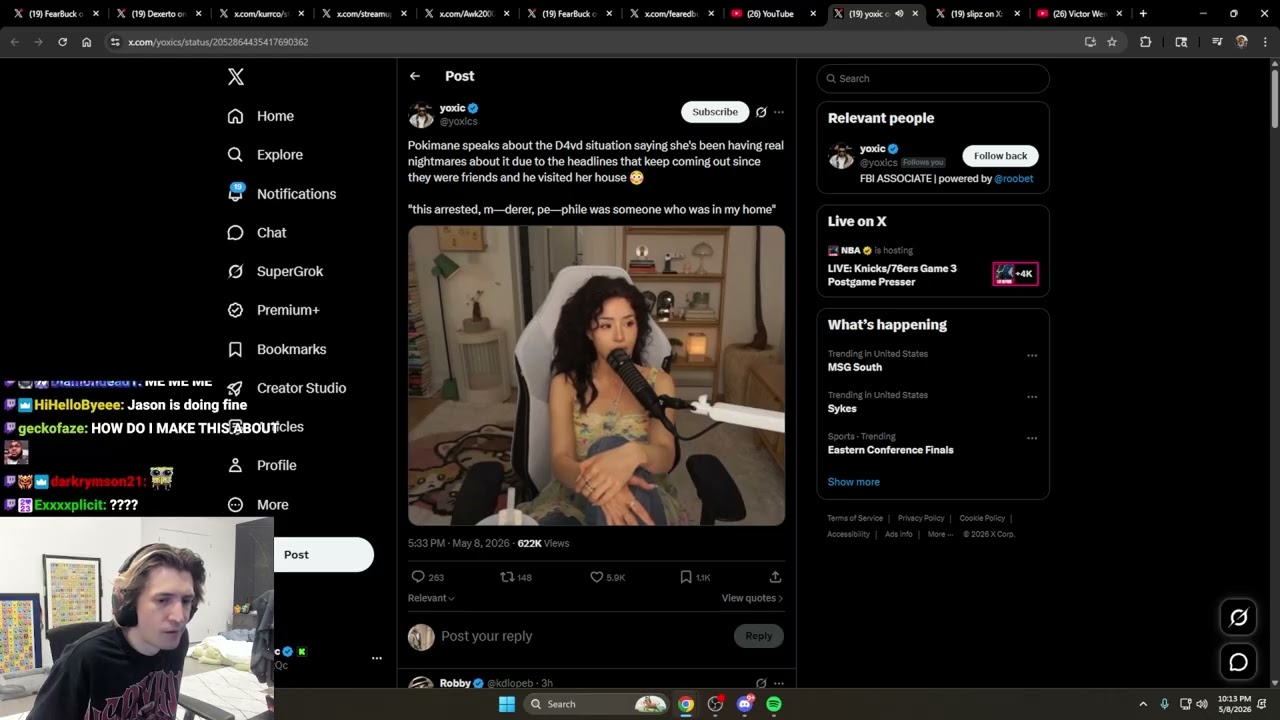1280x720 pixels.
Task: Go back using the Post arrow
Action: point(415,76)
